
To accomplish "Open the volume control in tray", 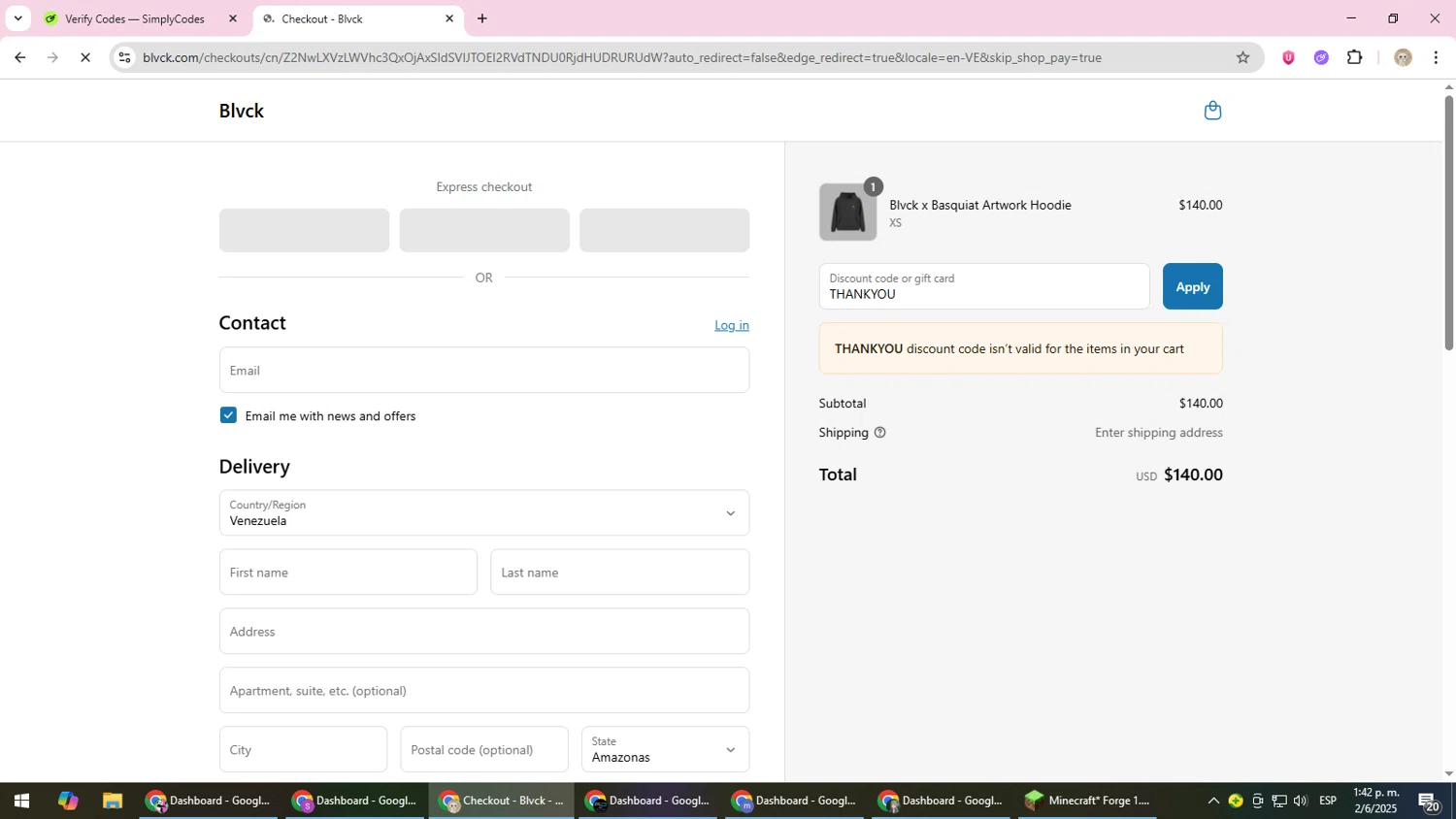I will click(x=1301, y=801).
